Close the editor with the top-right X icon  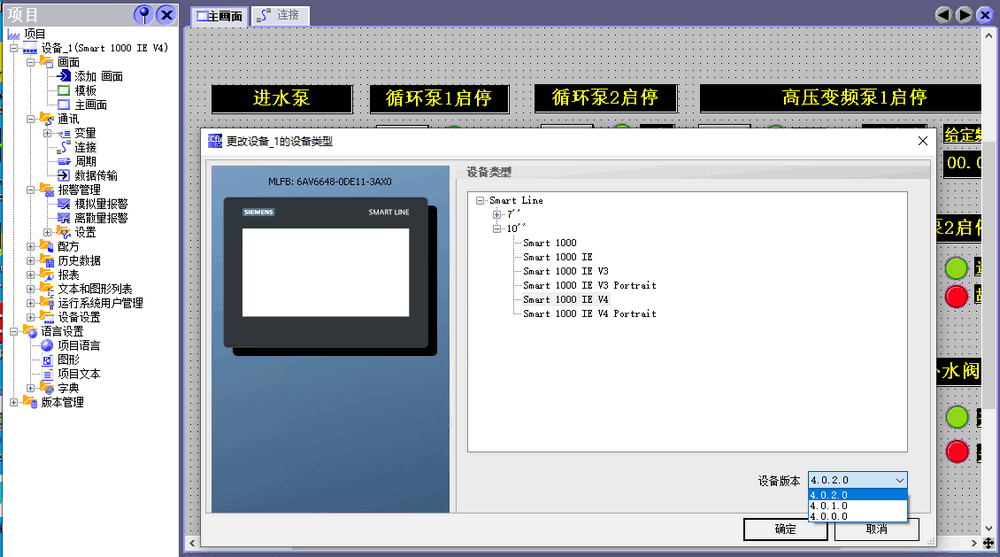coord(985,15)
